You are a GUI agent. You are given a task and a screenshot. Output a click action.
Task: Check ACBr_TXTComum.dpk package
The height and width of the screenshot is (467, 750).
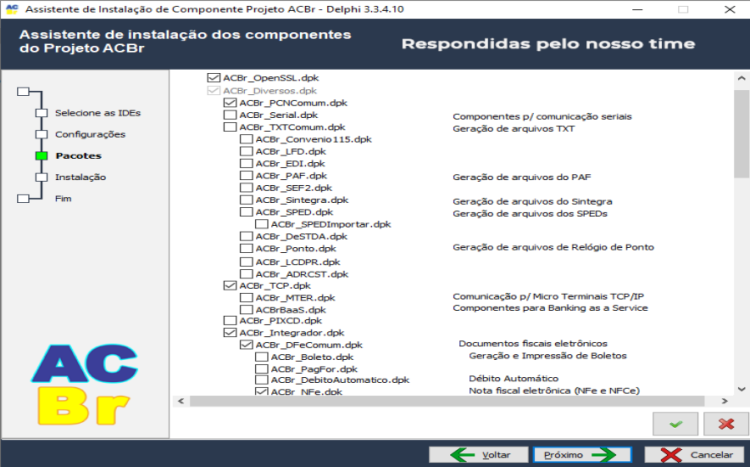[x=230, y=127]
